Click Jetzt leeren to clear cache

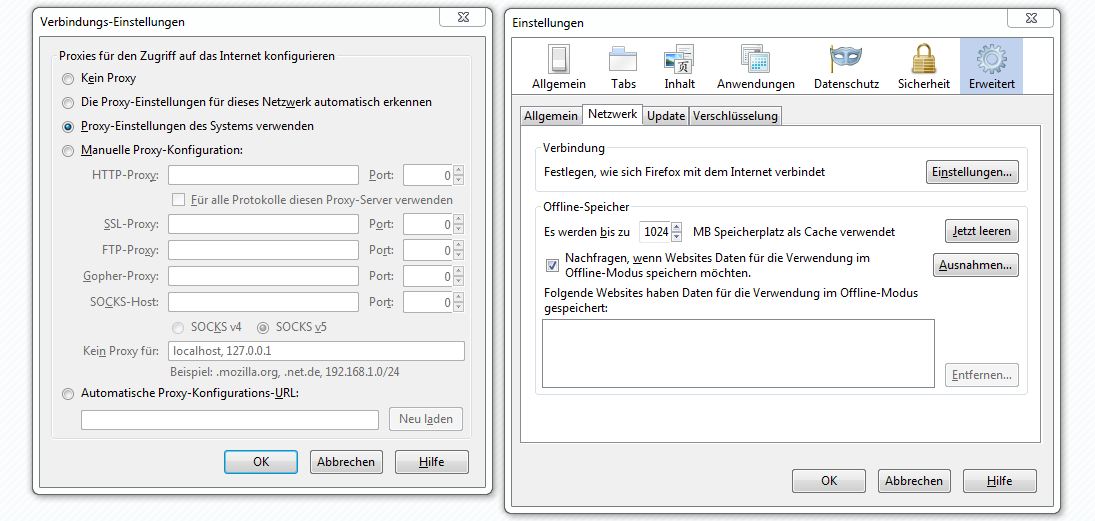point(981,231)
